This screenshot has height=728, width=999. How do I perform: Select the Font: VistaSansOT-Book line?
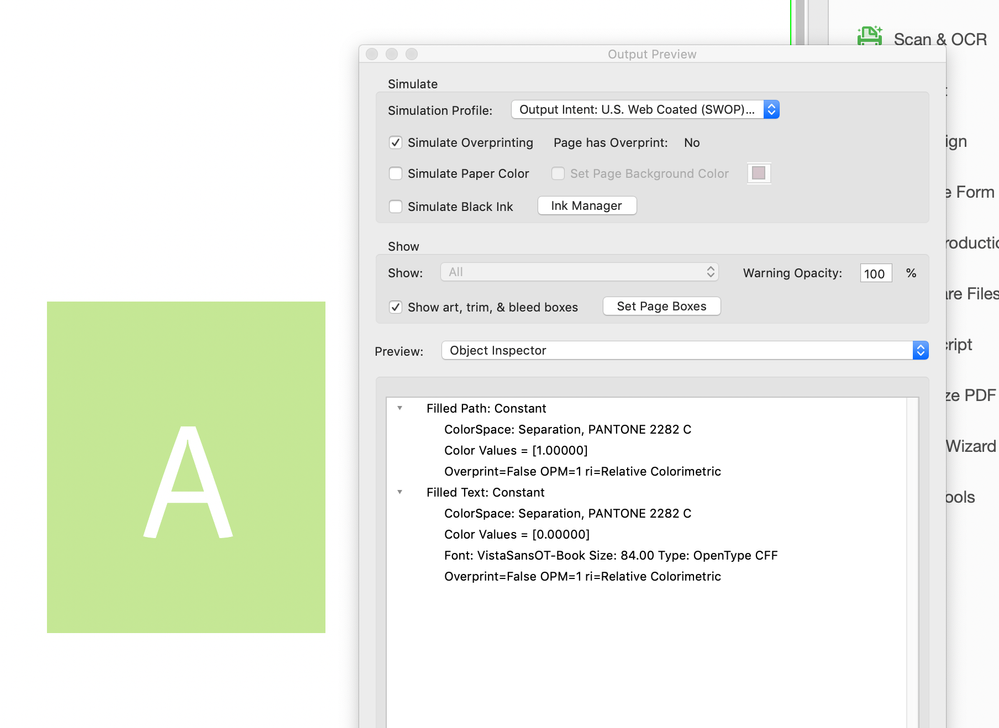coord(610,555)
